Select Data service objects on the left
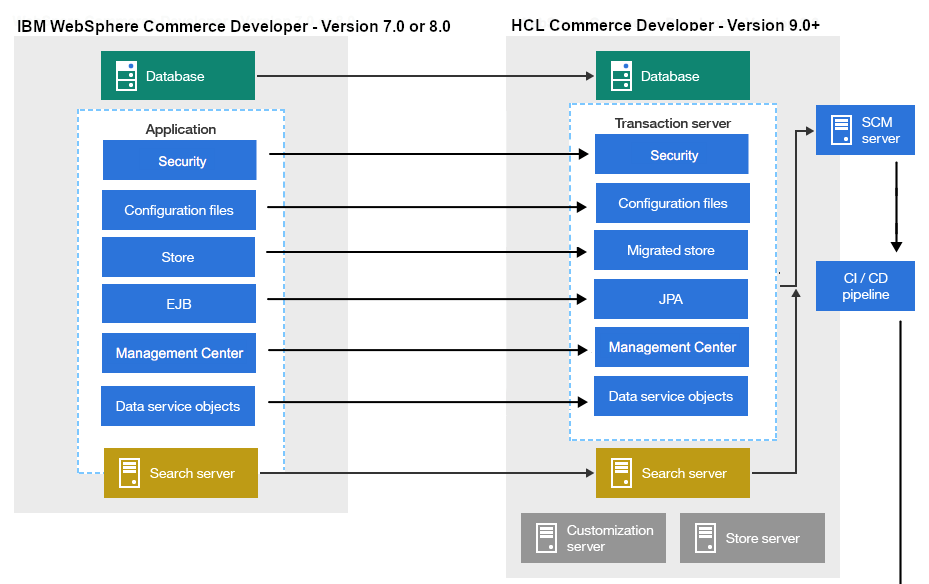The width and height of the screenshot is (929, 584). [177, 406]
